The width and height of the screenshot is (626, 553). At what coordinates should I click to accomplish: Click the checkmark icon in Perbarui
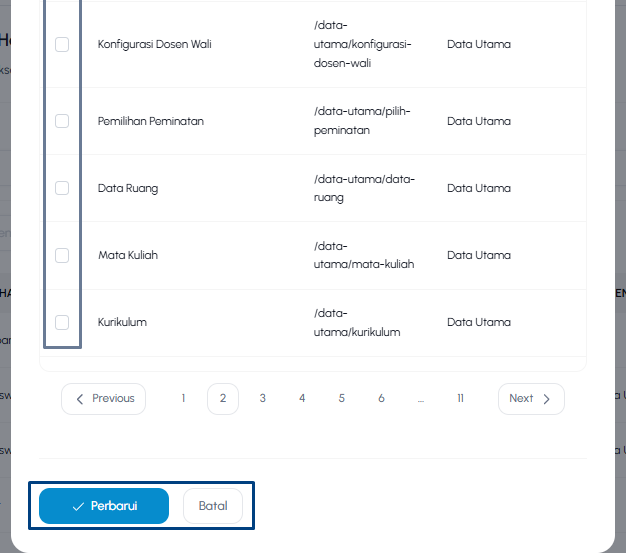tap(78, 507)
